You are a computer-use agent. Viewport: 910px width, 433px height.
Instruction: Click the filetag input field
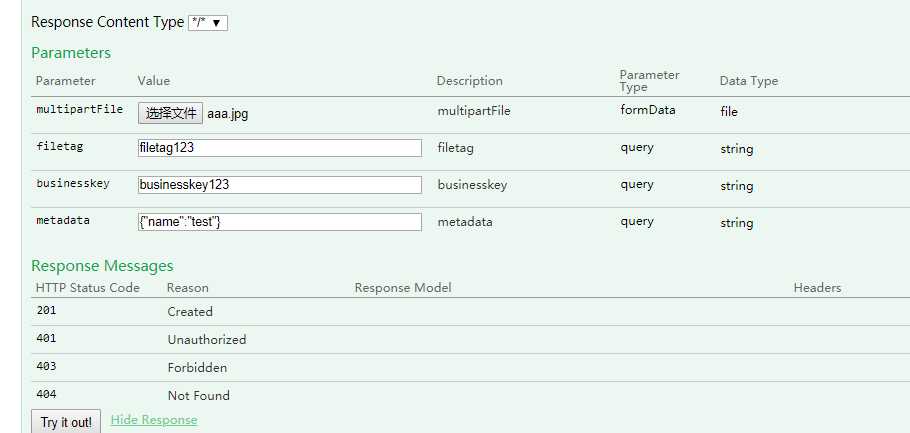[x=280, y=148]
